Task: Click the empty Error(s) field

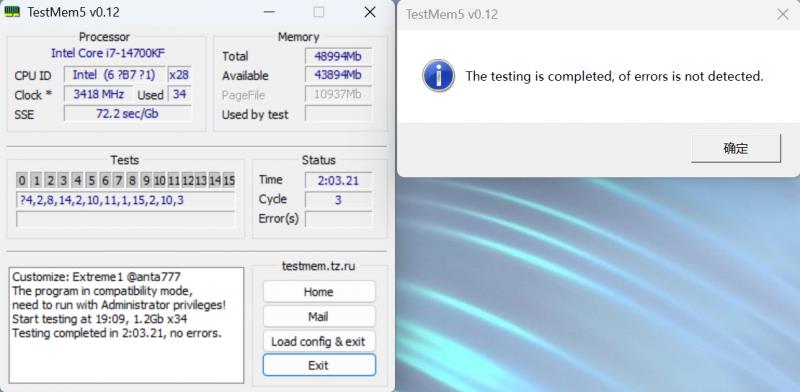Action: click(339, 219)
